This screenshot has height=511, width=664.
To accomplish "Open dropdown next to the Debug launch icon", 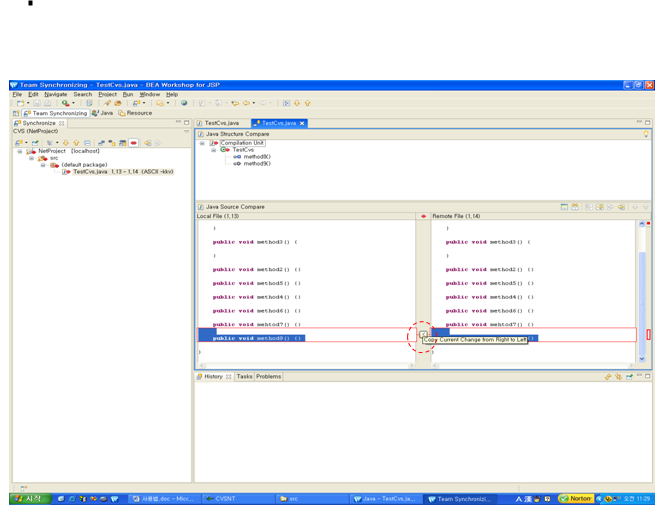I will [73, 103].
